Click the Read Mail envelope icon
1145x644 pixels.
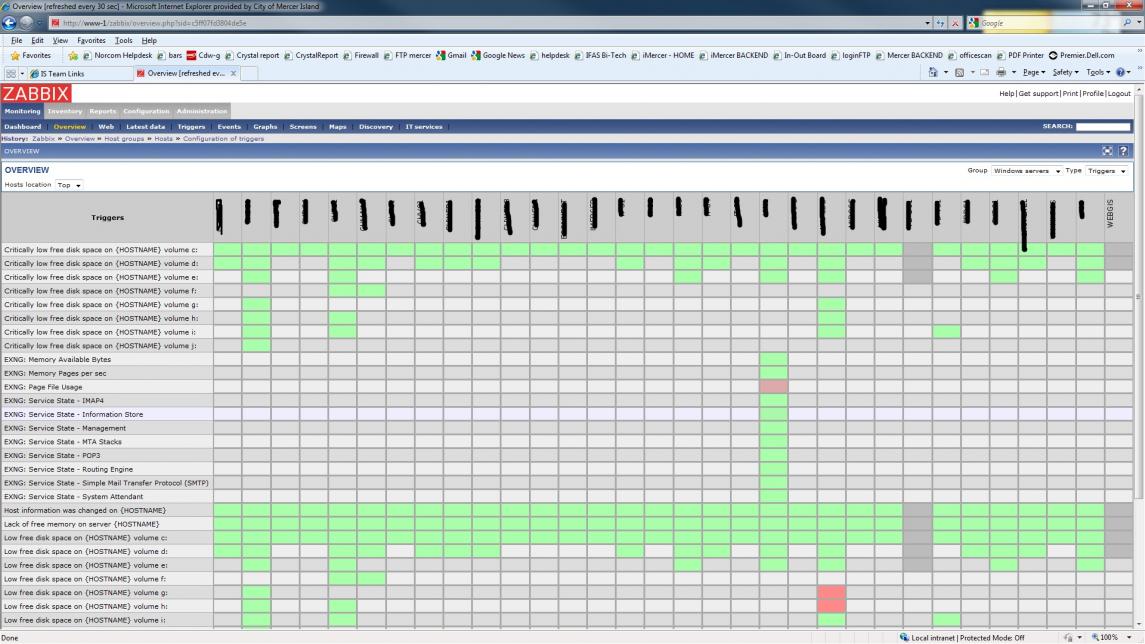(x=984, y=72)
